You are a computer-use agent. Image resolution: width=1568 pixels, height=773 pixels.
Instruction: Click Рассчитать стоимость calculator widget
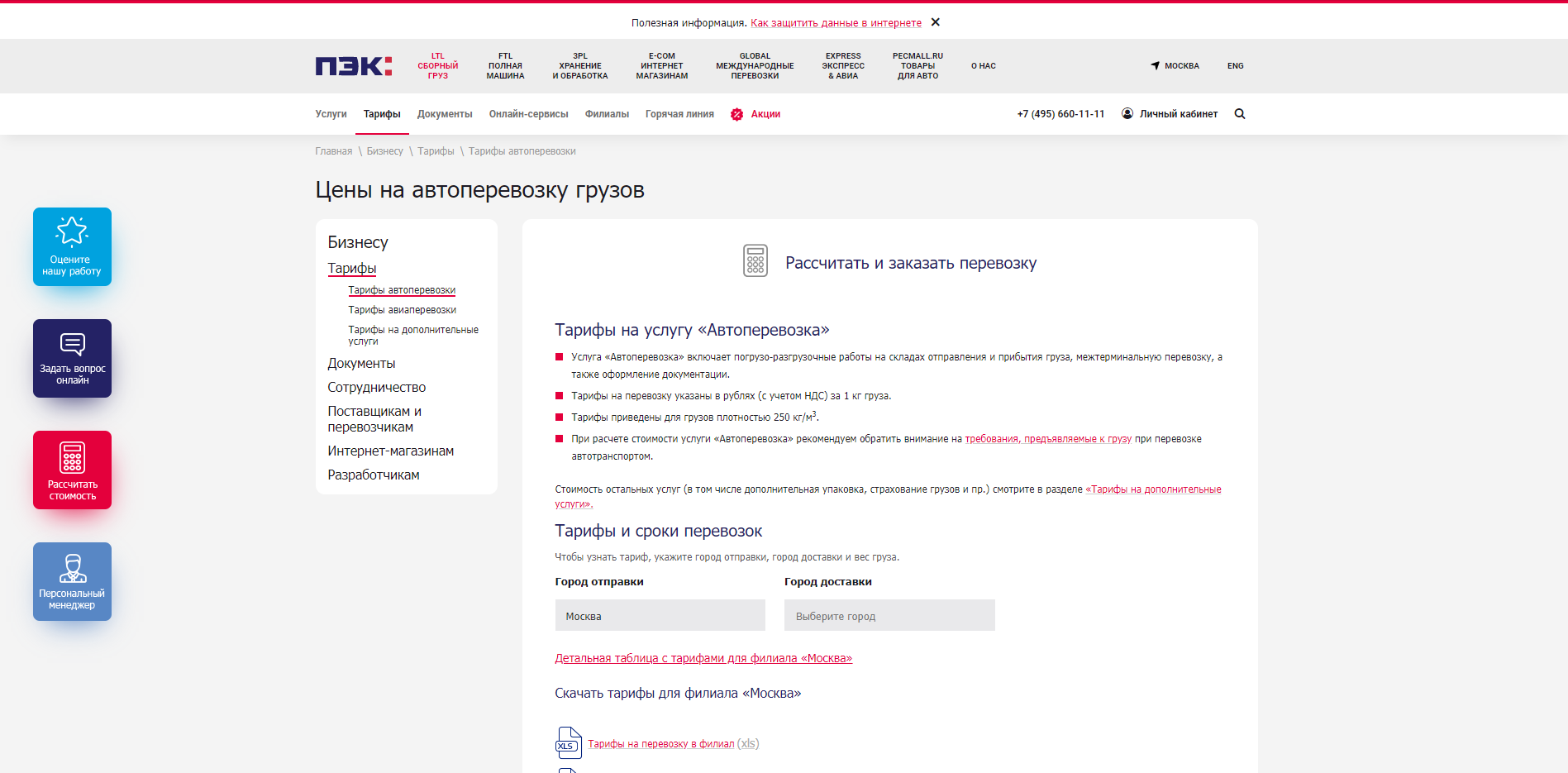click(72, 470)
